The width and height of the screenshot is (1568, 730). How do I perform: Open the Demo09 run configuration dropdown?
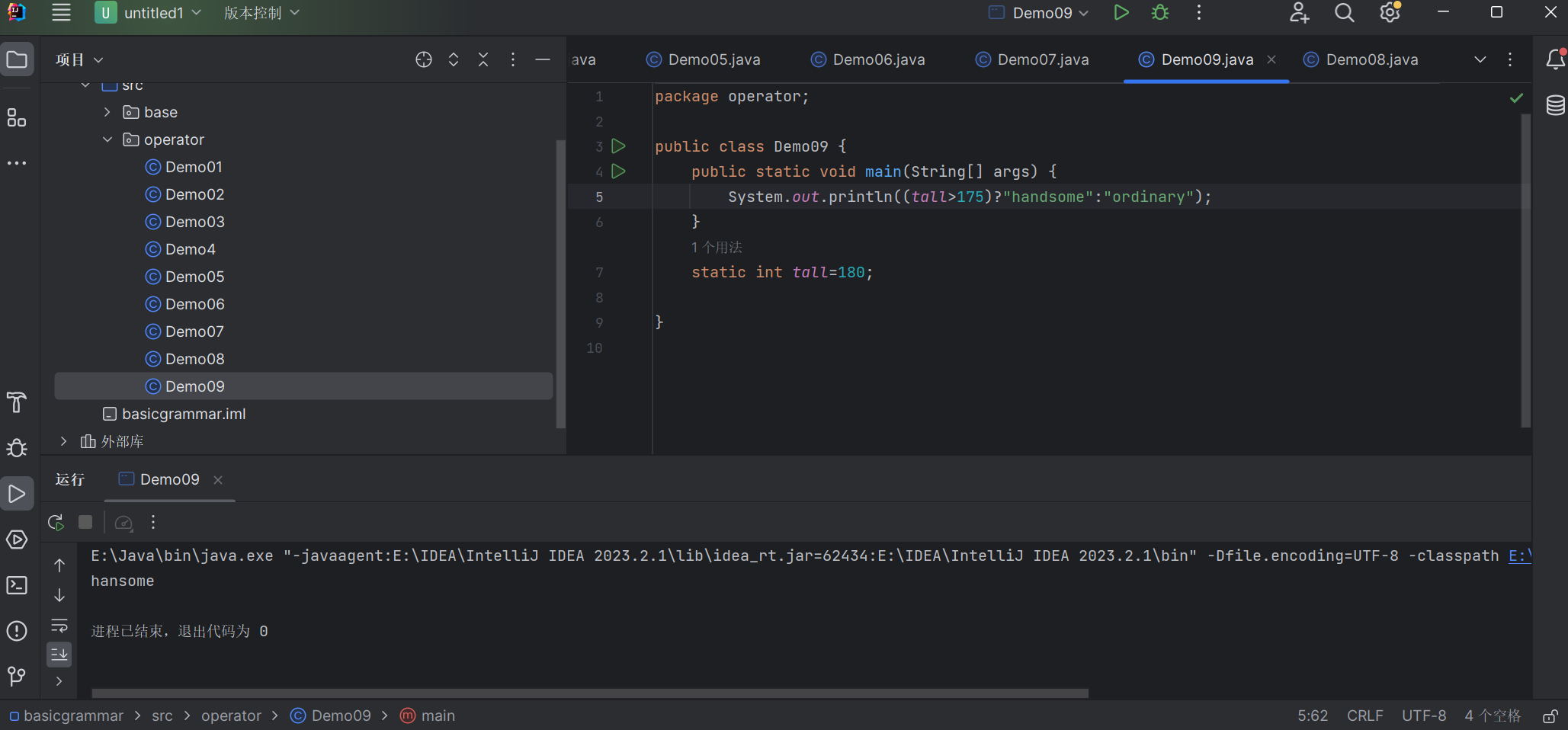(x=1041, y=13)
